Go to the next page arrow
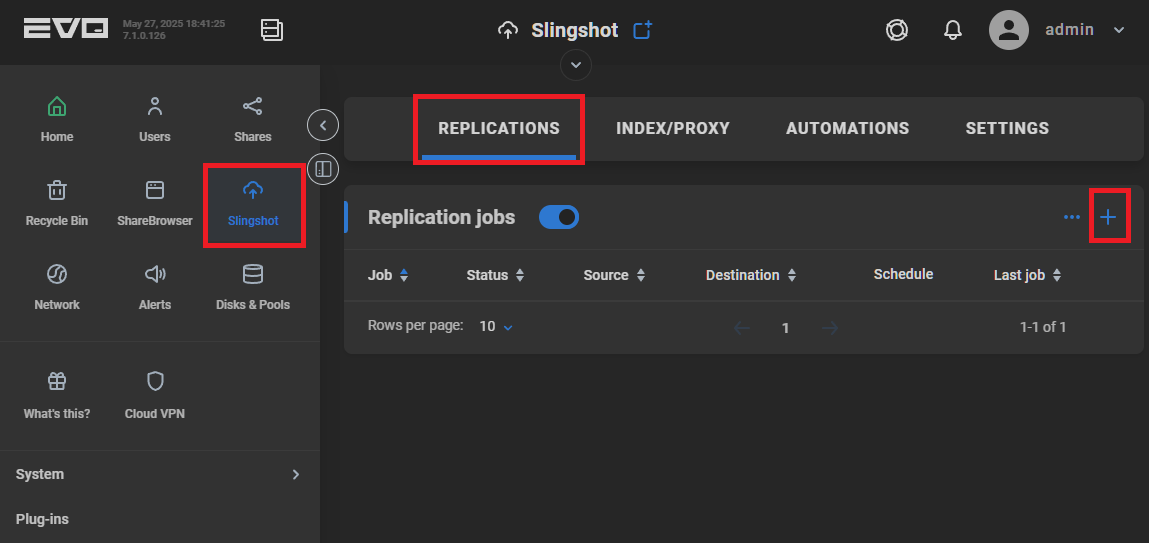The image size is (1149, 543). (x=830, y=328)
